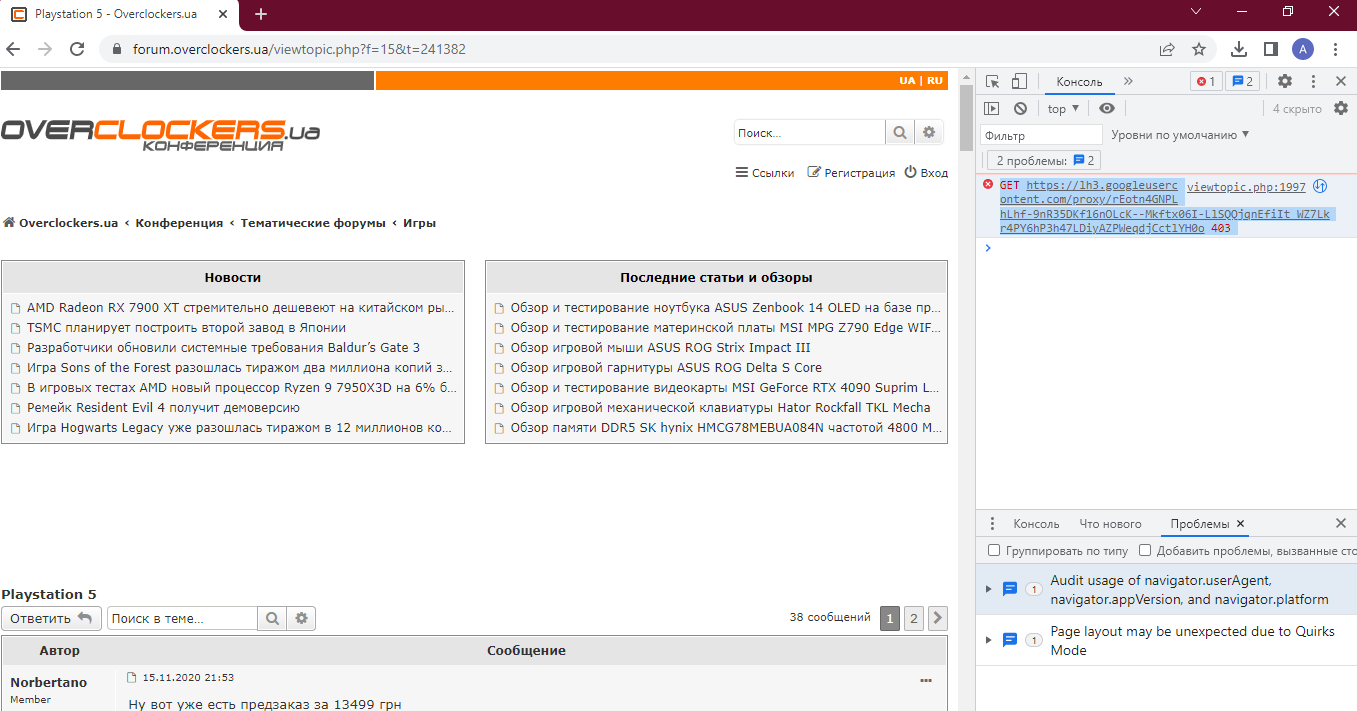
Task: Switch site language to UA
Action: click(x=907, y=81)
